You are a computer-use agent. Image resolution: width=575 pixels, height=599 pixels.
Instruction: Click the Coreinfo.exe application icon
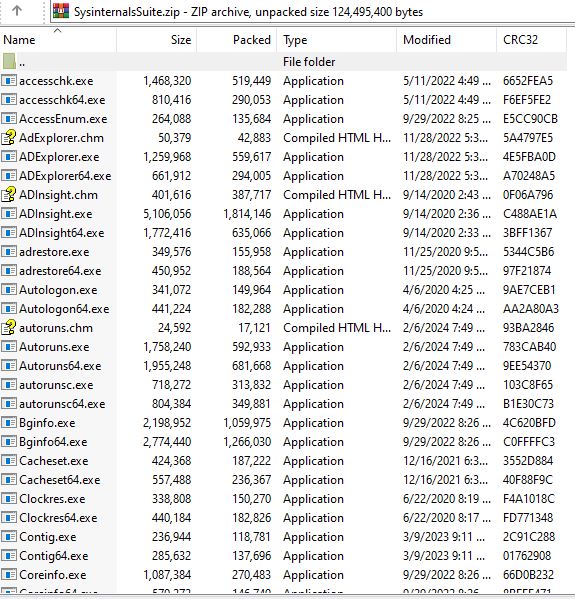click(9, 574)
